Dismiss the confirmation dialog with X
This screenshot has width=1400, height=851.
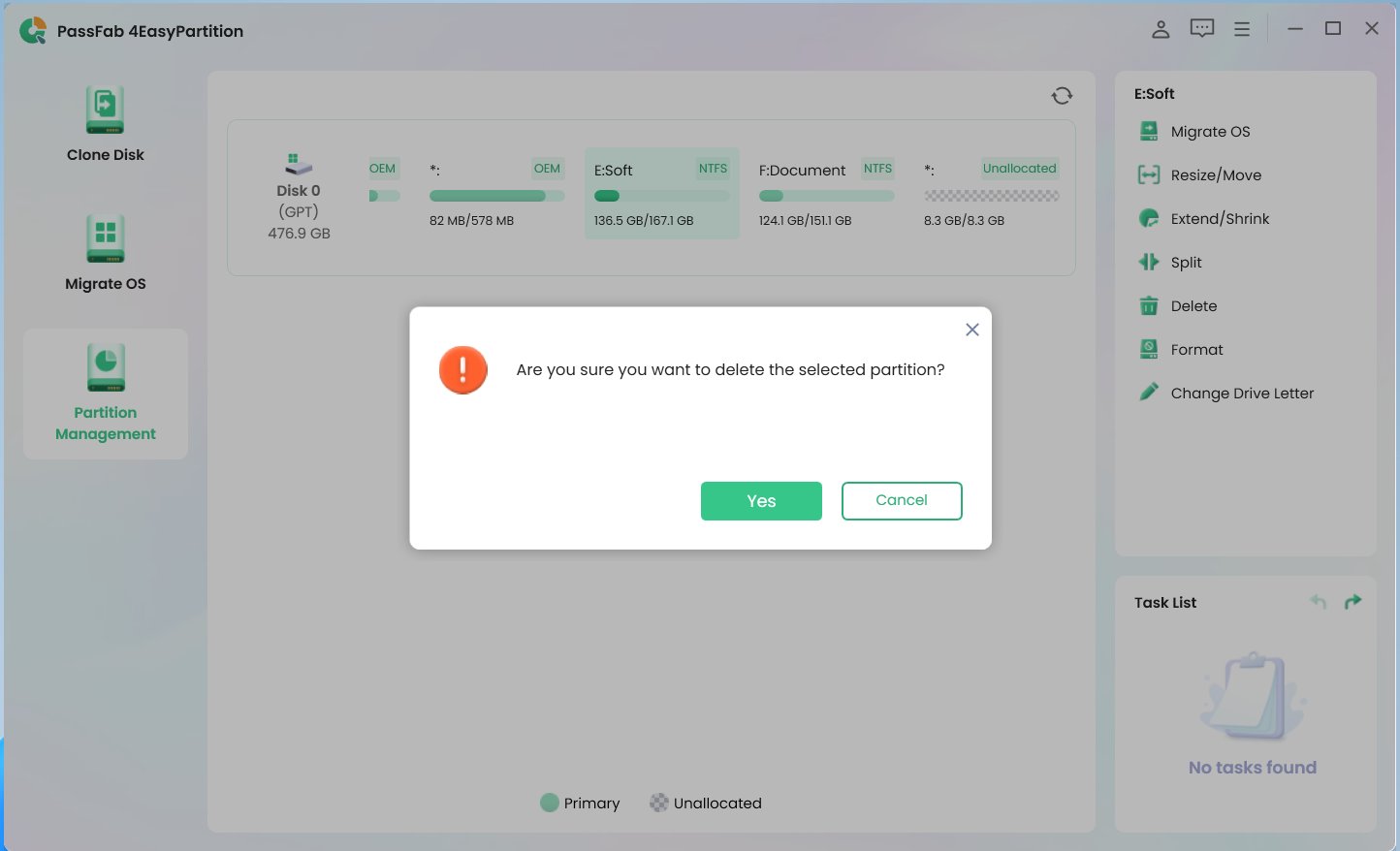[x=972, y=330]
